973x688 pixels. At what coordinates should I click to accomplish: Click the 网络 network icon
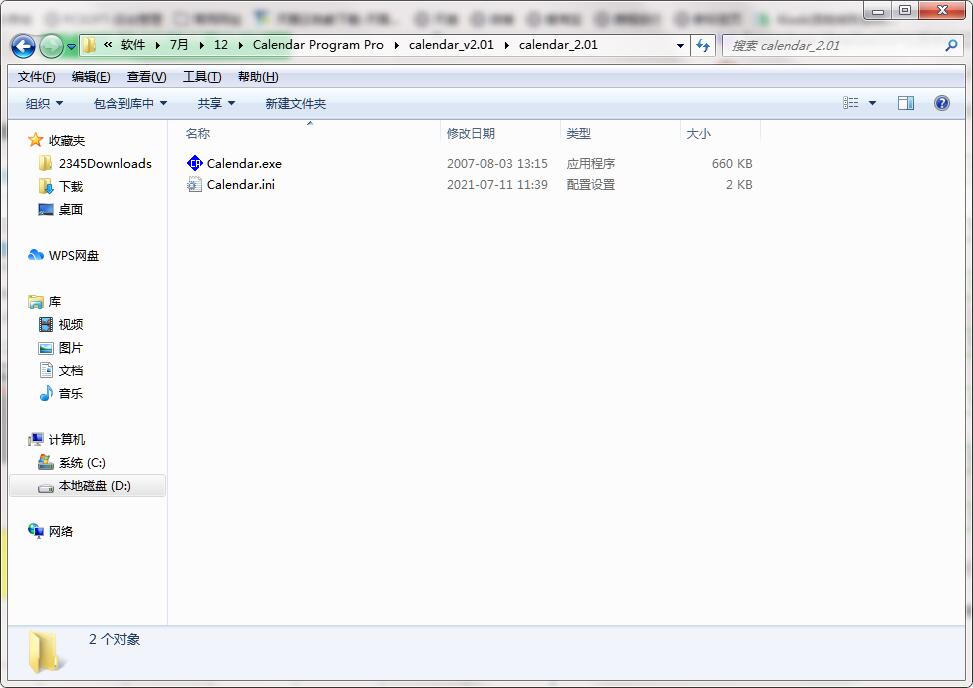[x=36, y=531]
